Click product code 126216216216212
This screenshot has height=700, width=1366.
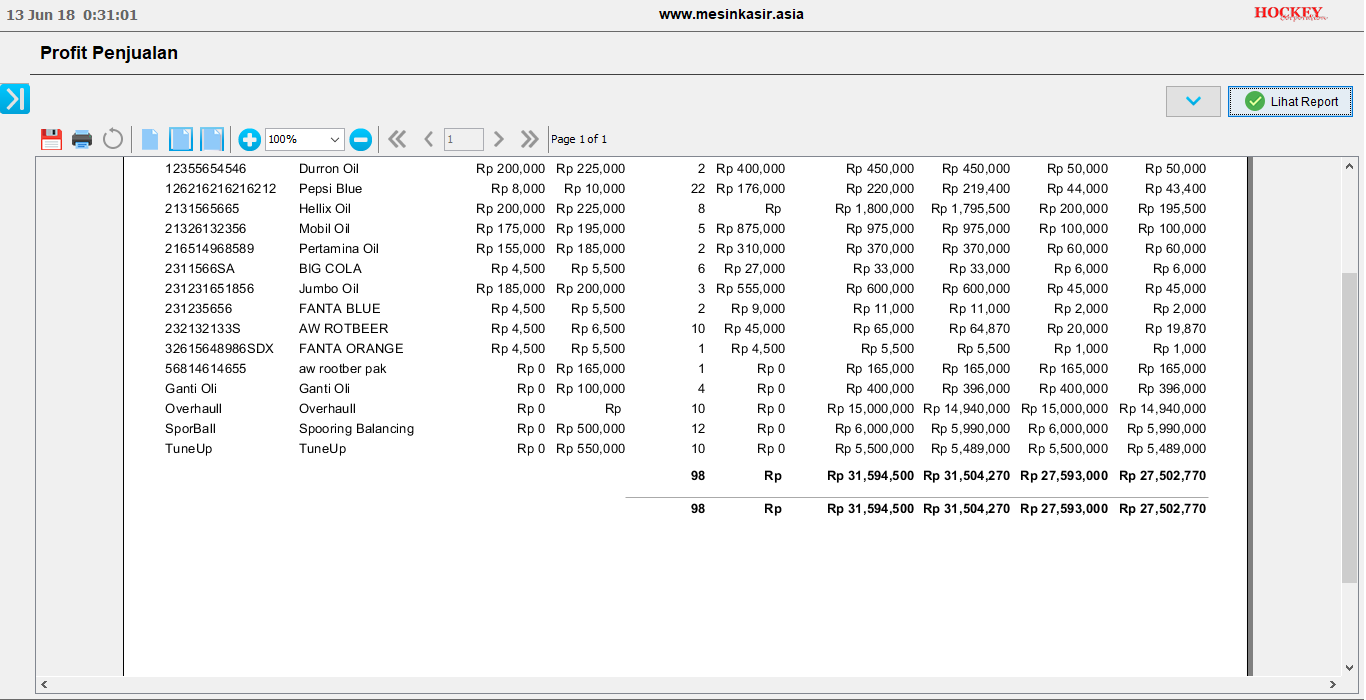click(221, 189)
